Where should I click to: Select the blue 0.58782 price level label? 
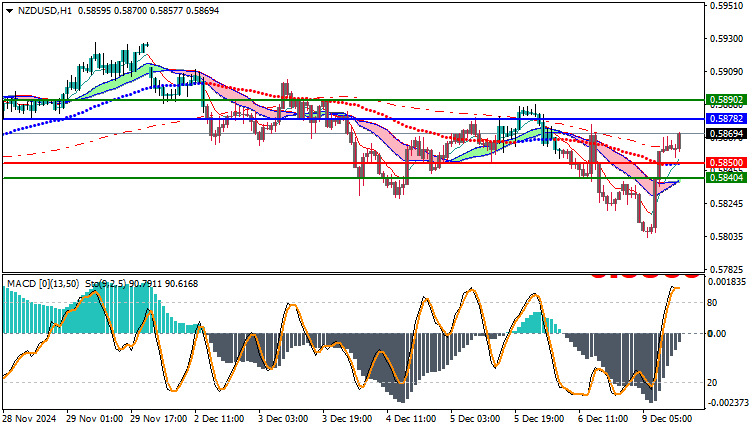(726, 119)
